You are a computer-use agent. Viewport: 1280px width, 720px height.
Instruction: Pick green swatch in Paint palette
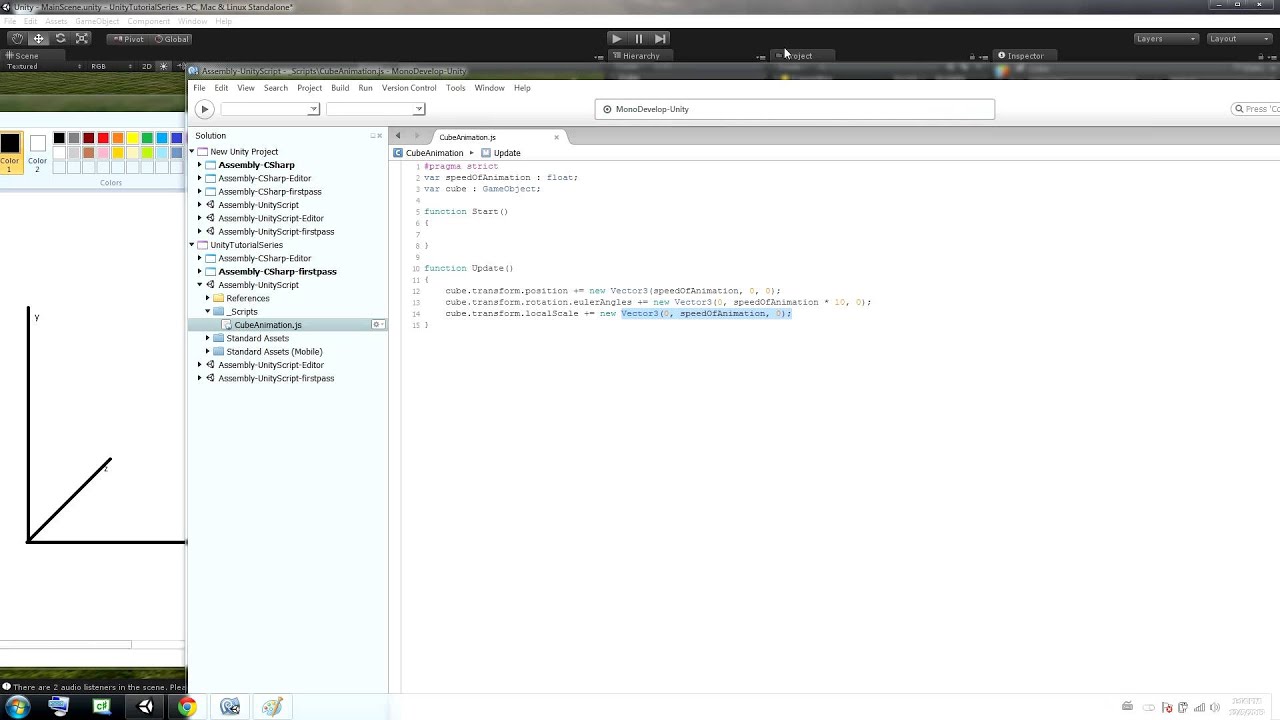[x=147, y=138]
